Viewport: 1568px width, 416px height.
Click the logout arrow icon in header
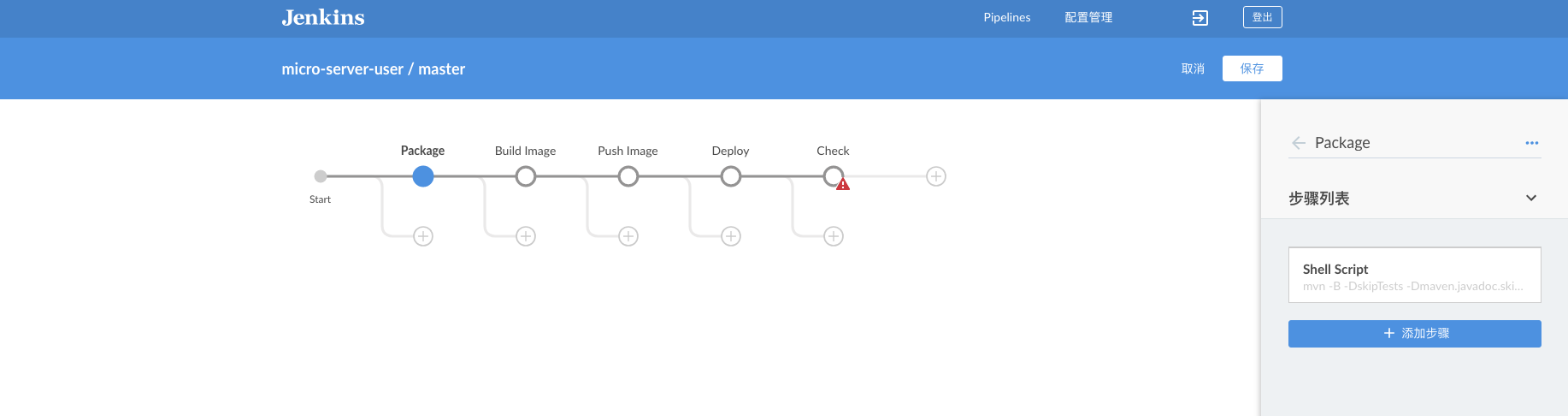point(1200,18)
